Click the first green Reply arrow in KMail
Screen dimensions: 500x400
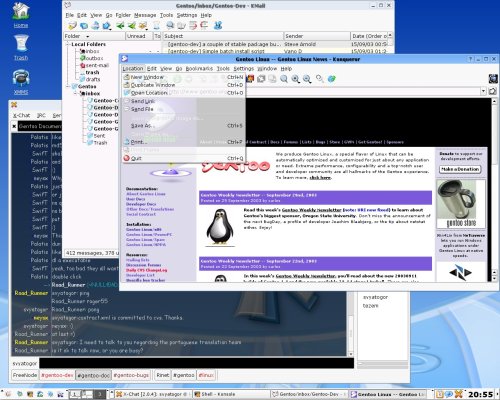click(120, 25)
